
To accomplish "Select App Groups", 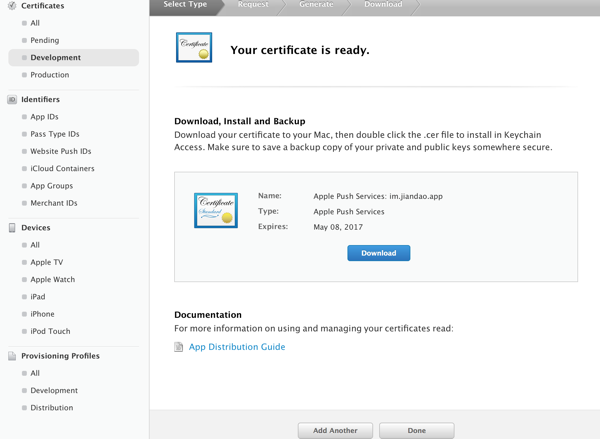I will (52, 186).
